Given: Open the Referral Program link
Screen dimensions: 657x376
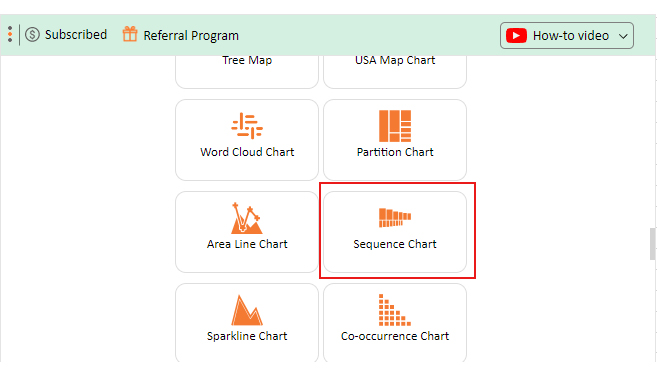Looking at the screenshot, I should click(191, 36).
